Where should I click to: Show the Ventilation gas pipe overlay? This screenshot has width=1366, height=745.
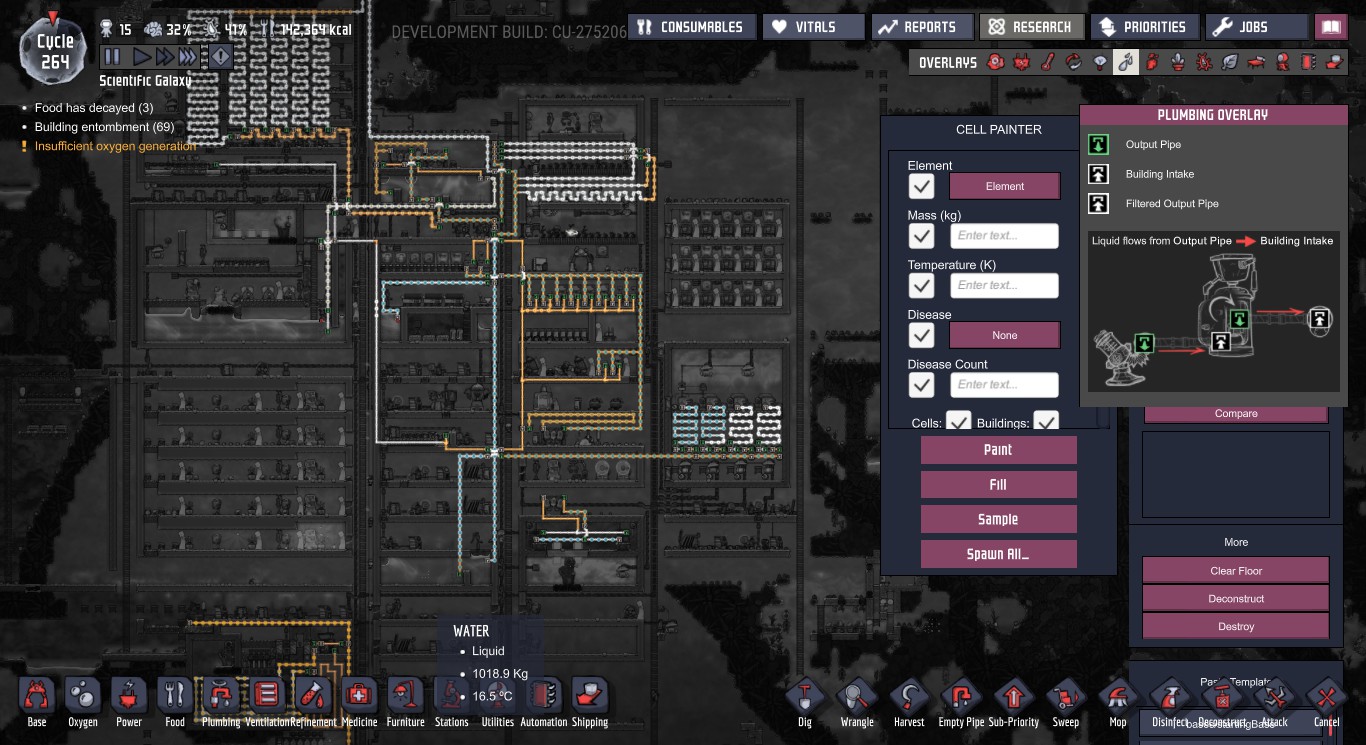[1152, 62]
